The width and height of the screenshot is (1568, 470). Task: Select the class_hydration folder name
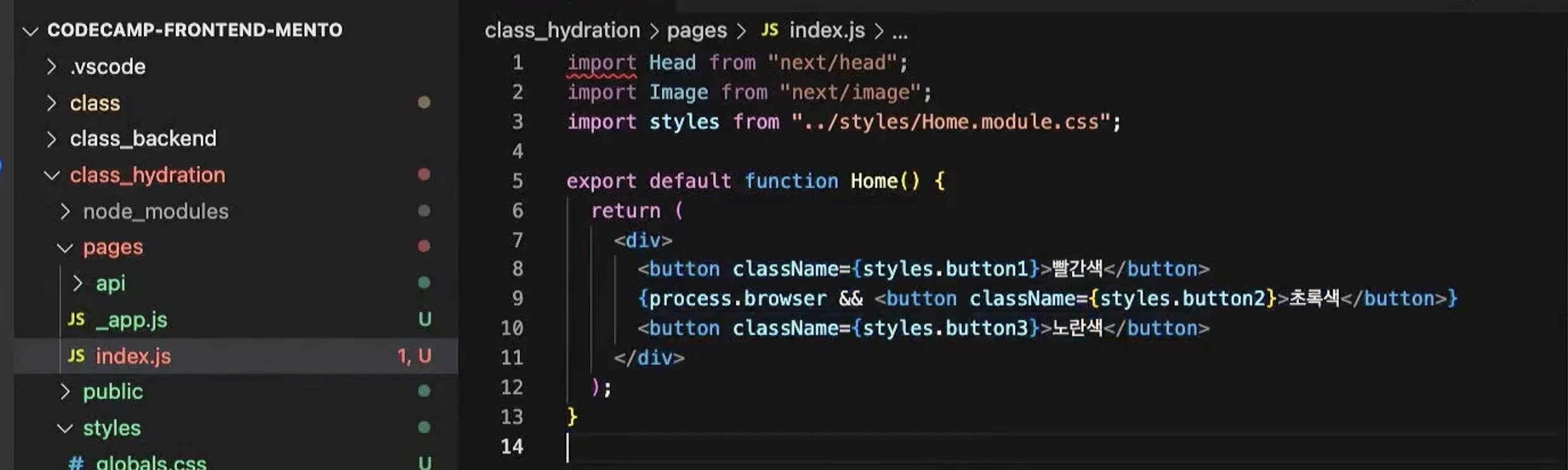click(147, 175)
